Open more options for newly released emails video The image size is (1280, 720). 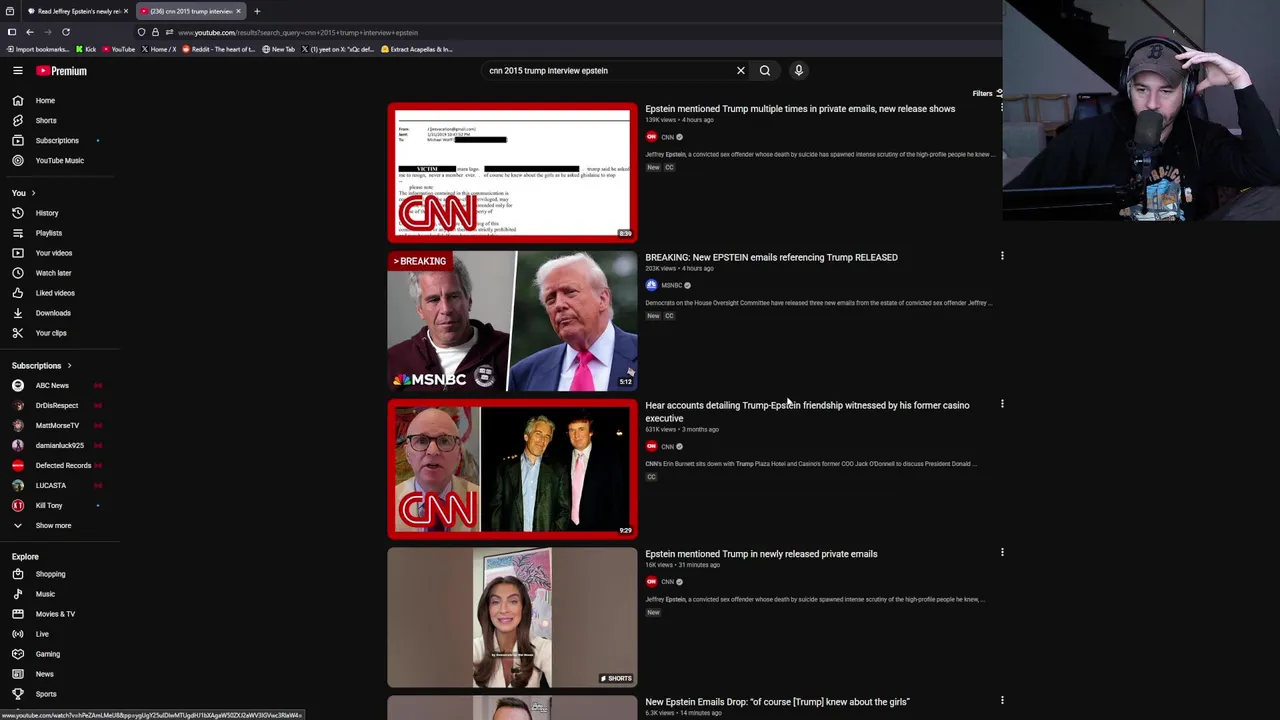(1002, 552)
